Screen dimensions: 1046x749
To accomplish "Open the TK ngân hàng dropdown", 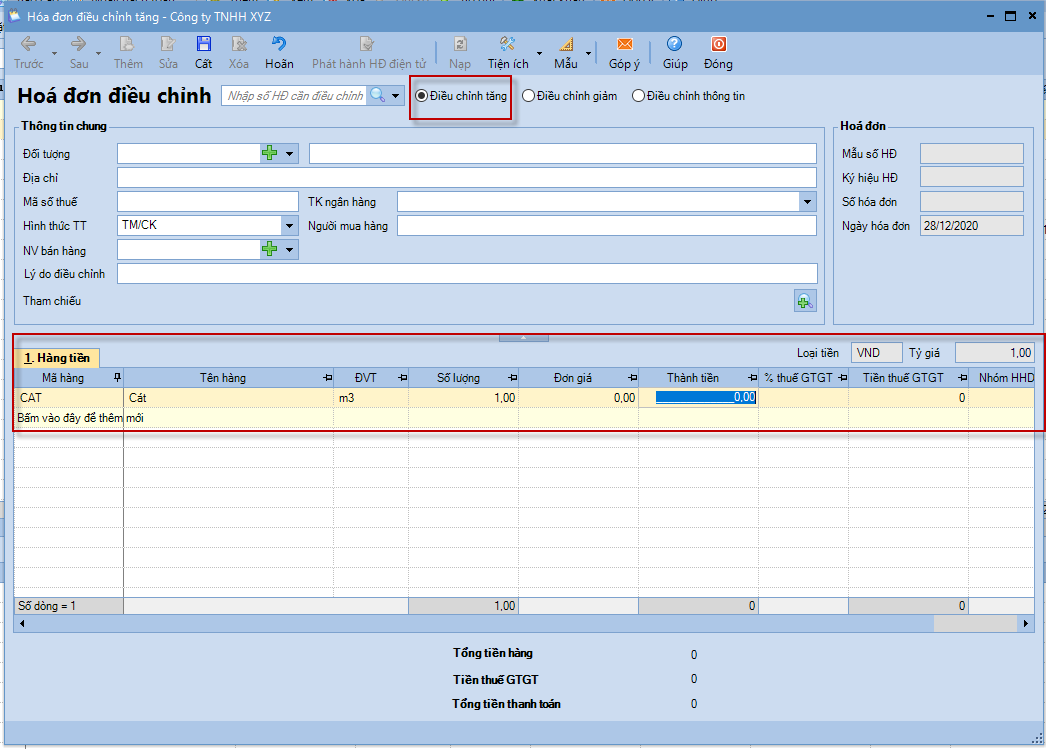I will pyautogui.click(x=807, y=201).
